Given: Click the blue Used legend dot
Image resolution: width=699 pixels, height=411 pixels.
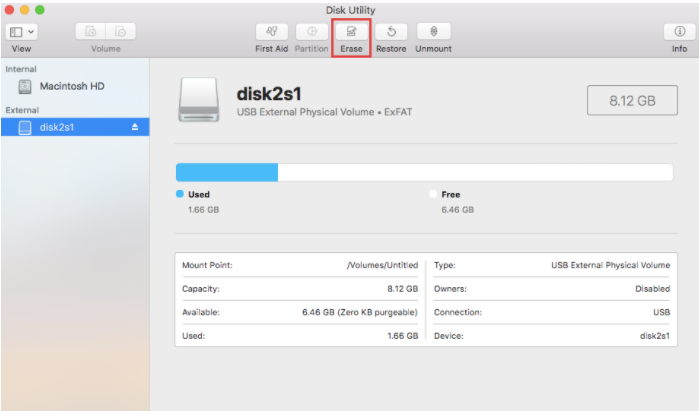Looking at the screenshot, I should pos(180,193).
